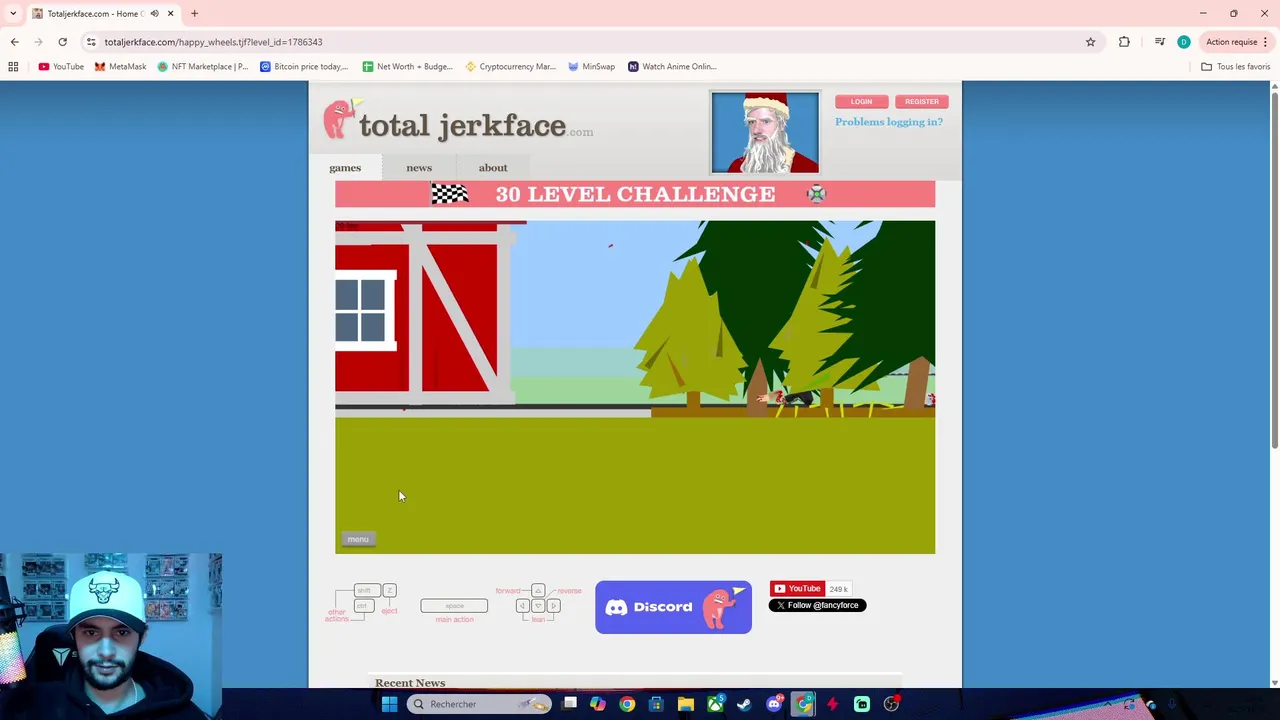Click the LOGIN button
Viewport: 1280px width, 720px height.
click(x=861, y=101)
